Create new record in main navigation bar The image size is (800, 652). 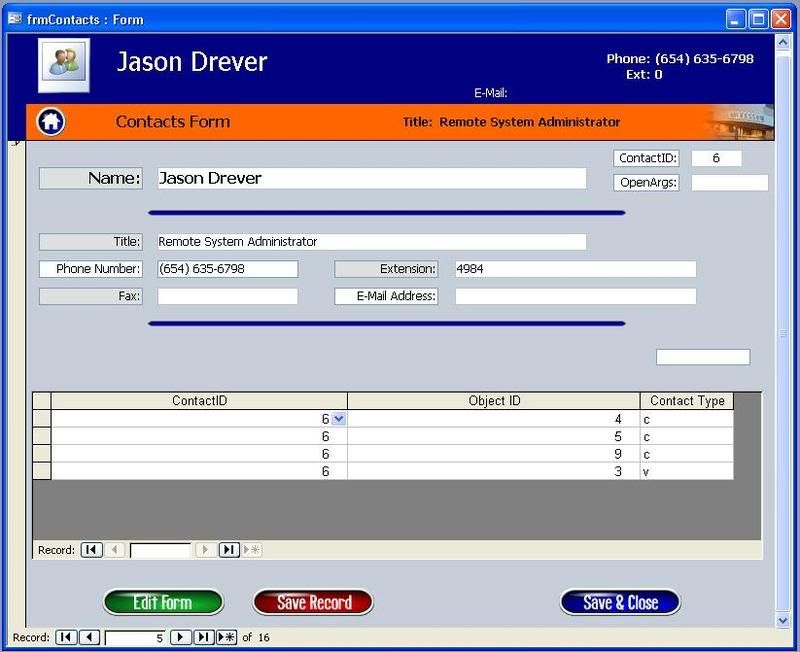tap(226, 637)
